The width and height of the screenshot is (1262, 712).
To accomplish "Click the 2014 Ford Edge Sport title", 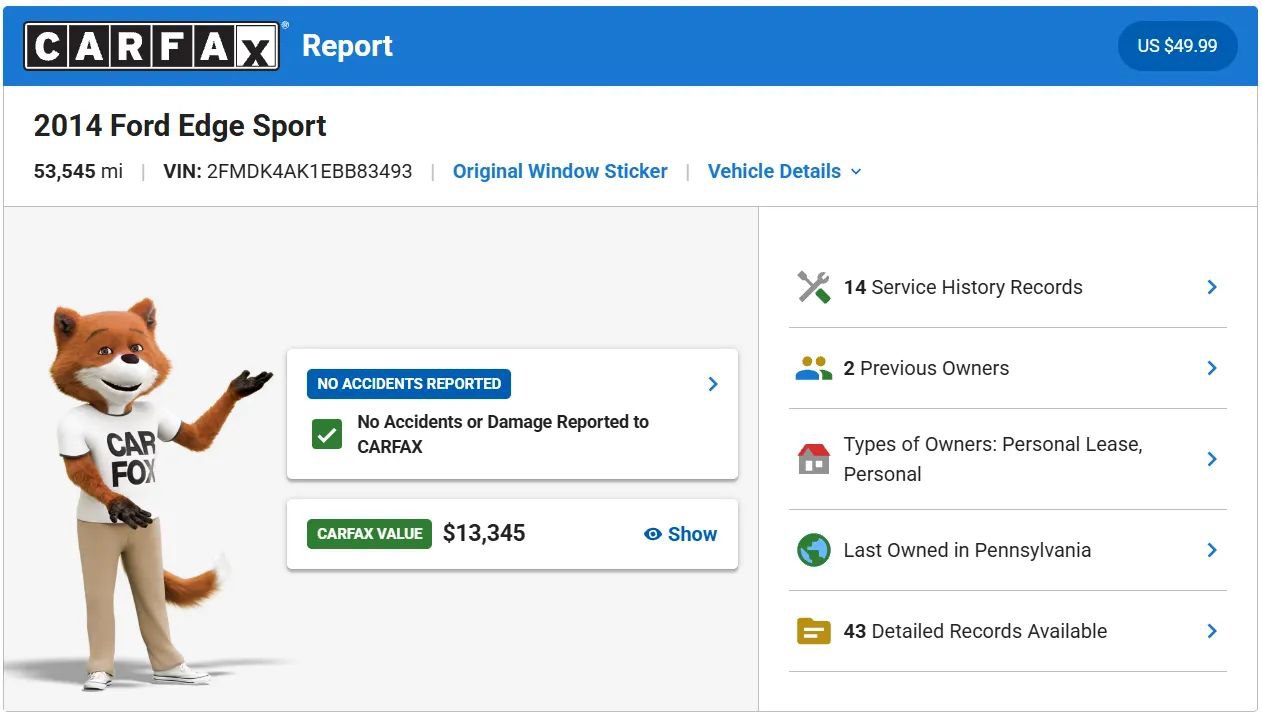I will pyautogui.click(x=180, y=126).
